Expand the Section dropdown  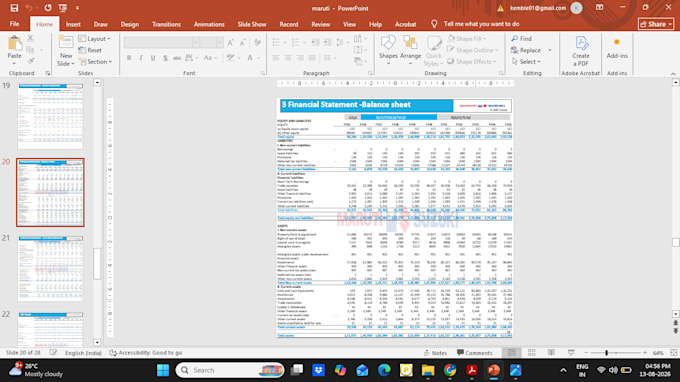[95, 62]
